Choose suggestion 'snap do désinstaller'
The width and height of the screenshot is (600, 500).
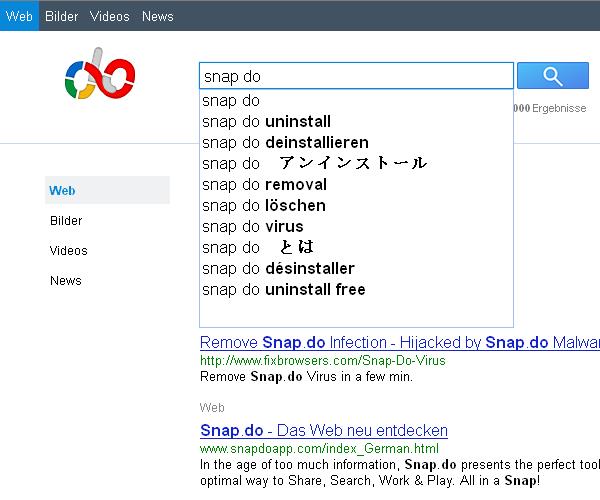coord(356,269)
